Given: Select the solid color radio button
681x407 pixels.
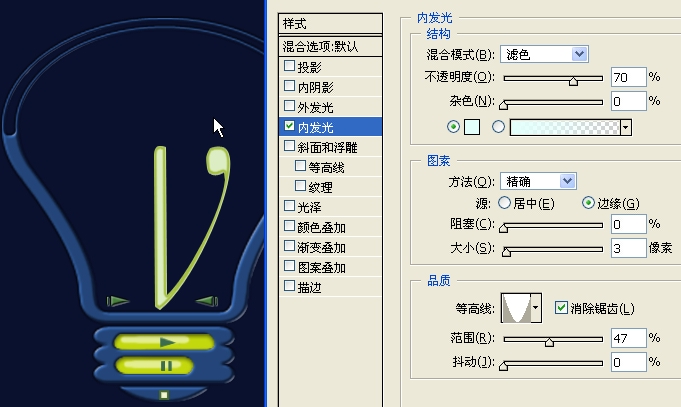Looking at the screenshot, I should tap(453, 127).
